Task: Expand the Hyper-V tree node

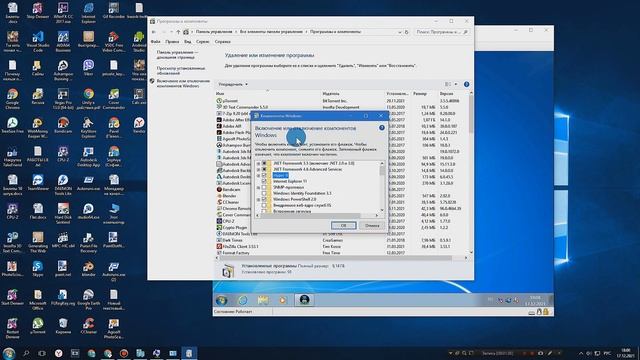Action: pos(258,175)
